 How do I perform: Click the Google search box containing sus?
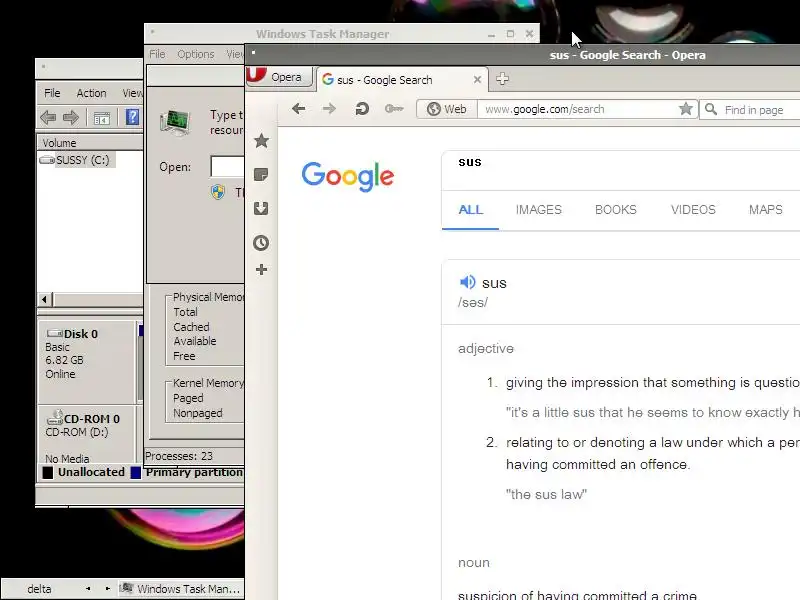click(620, 170)
